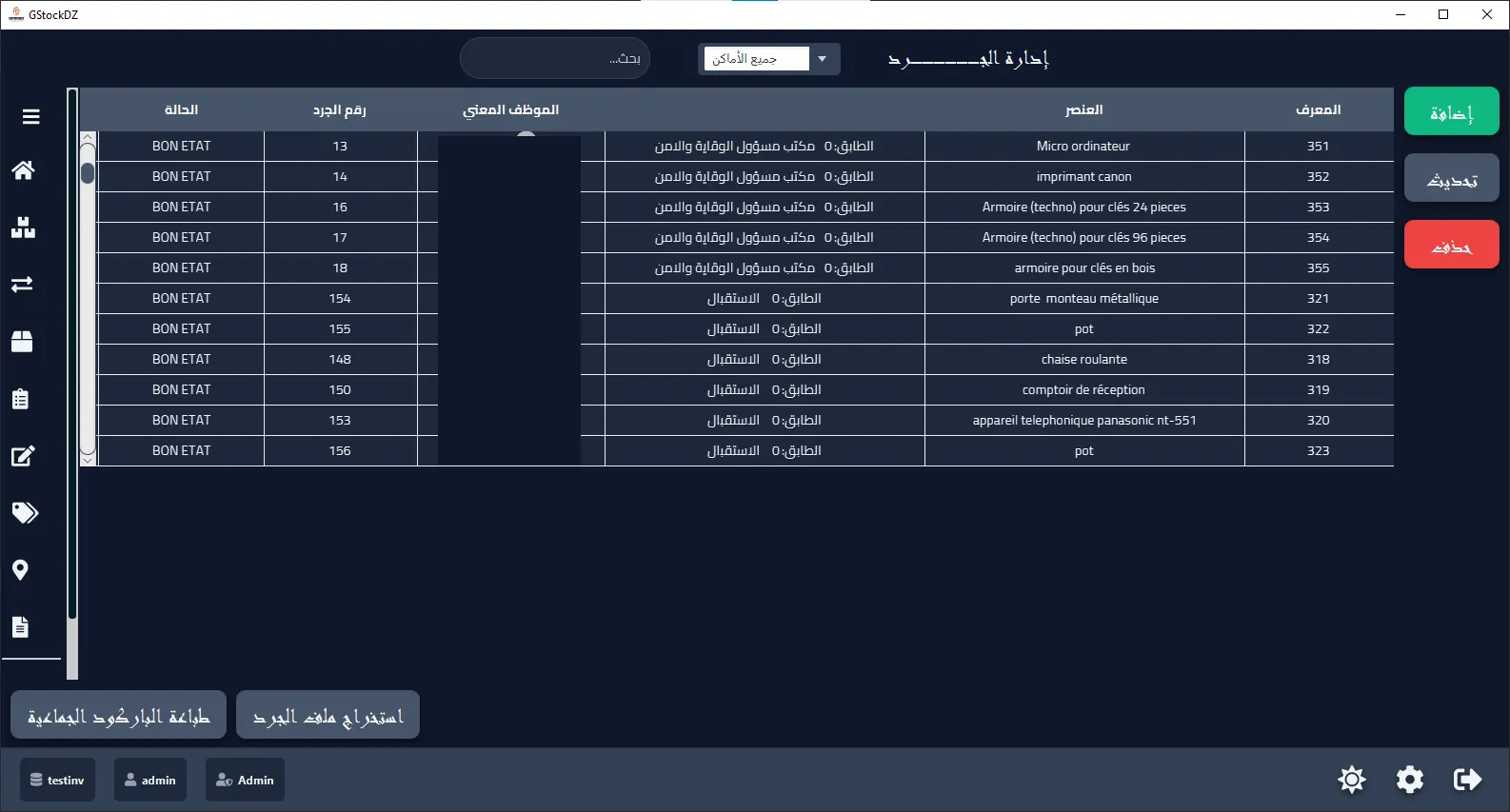Open the clipboard inventory icon in sidebar

[x=20, y=399]
